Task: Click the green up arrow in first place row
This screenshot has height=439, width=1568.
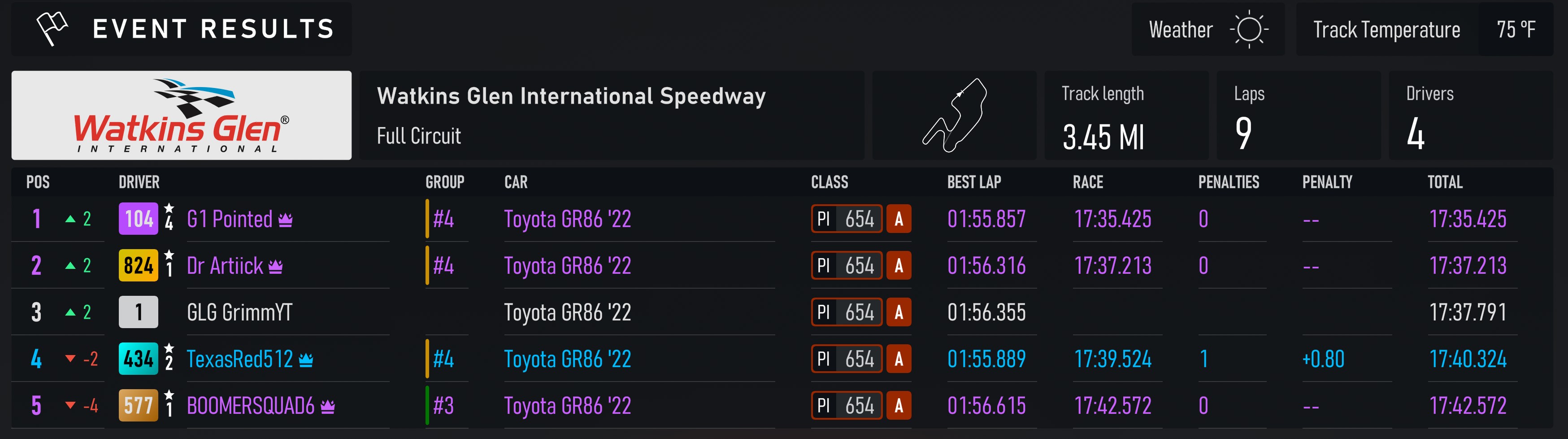Action: tap(70, 219)
